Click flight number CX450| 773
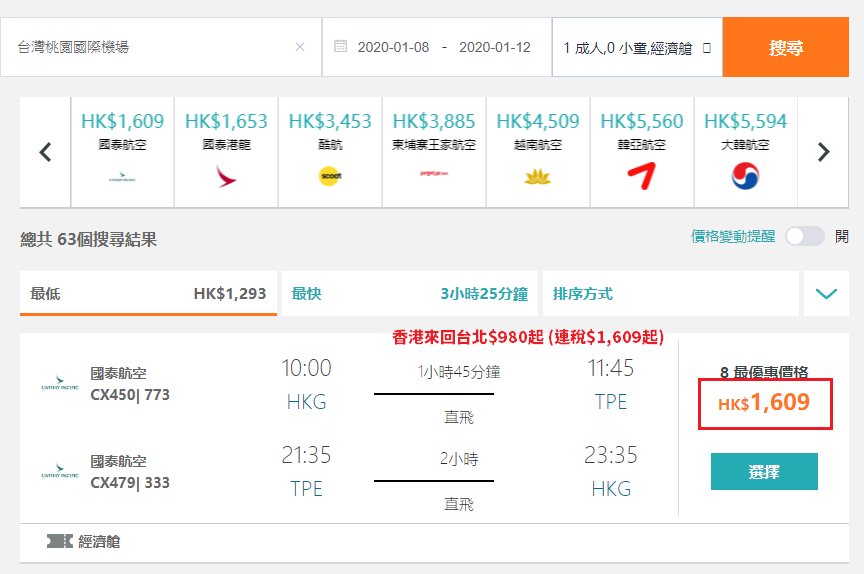864x574 pixels. click(130, 395)
